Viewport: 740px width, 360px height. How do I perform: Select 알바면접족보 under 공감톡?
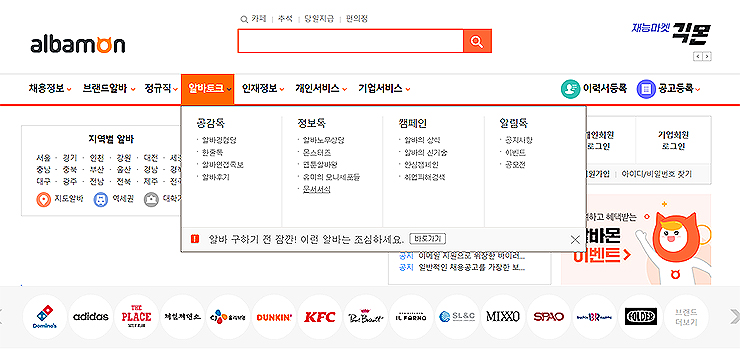(x=223, y=165)
